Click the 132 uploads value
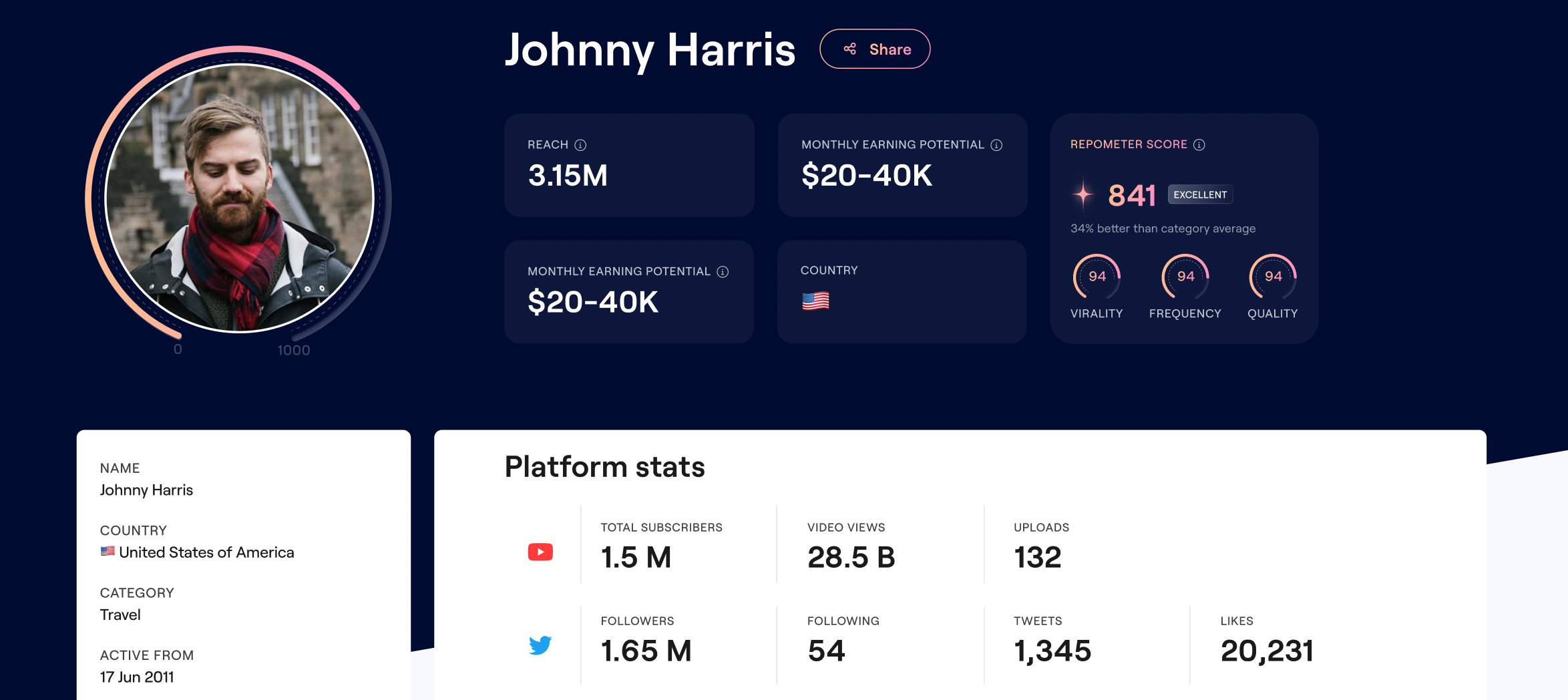This screenshot has height=700, width=1568. [1037, 557]
